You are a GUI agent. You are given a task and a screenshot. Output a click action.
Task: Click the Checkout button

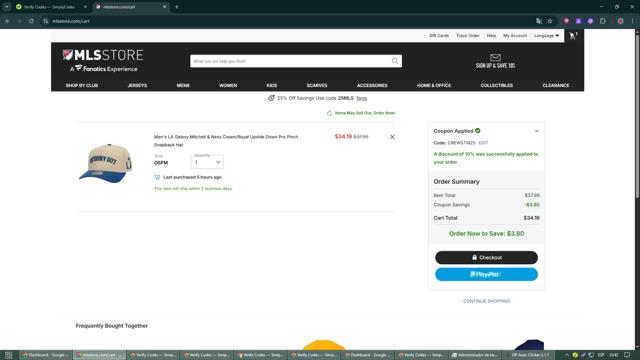[486, 258]
